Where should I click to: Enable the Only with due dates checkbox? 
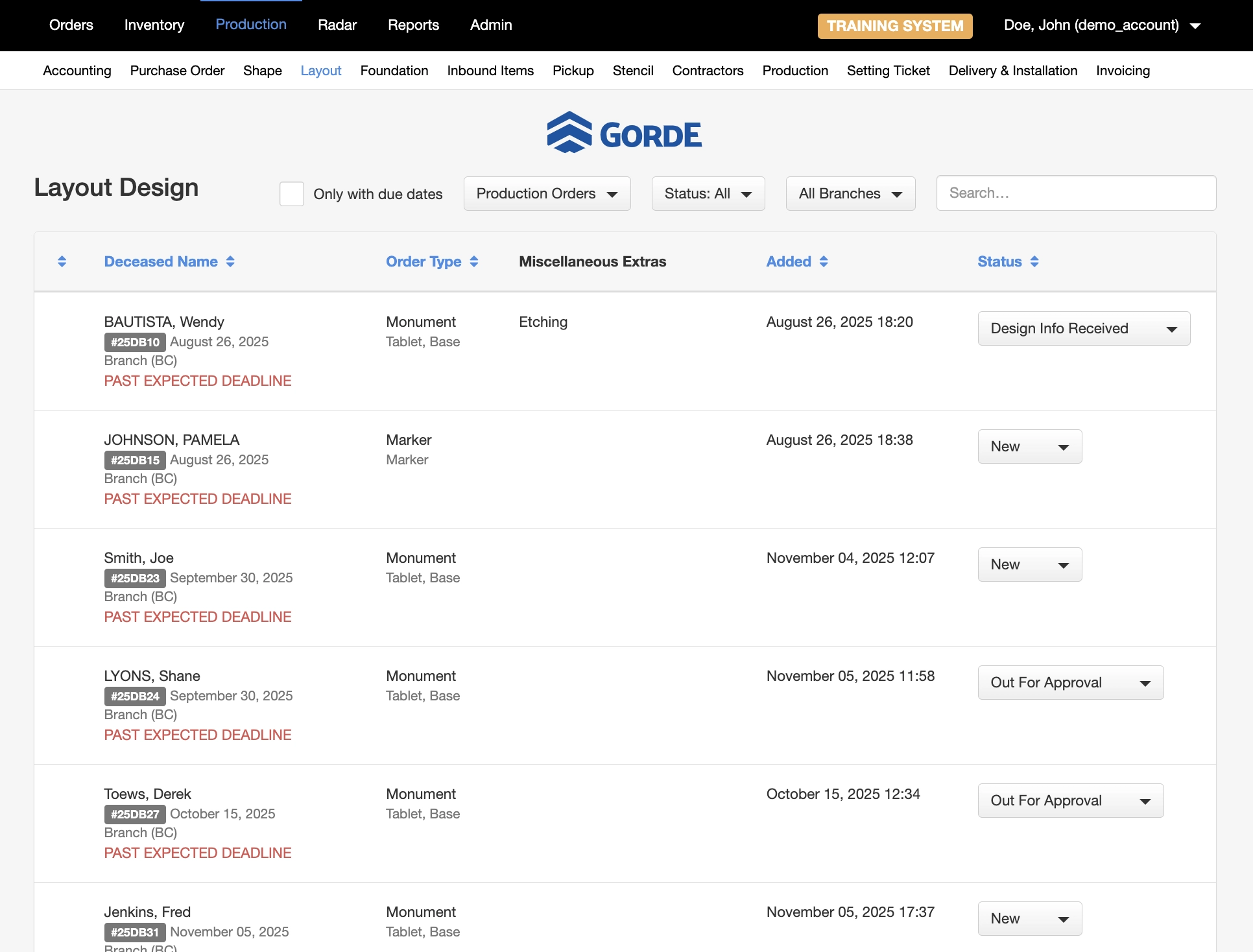[292, 194]
